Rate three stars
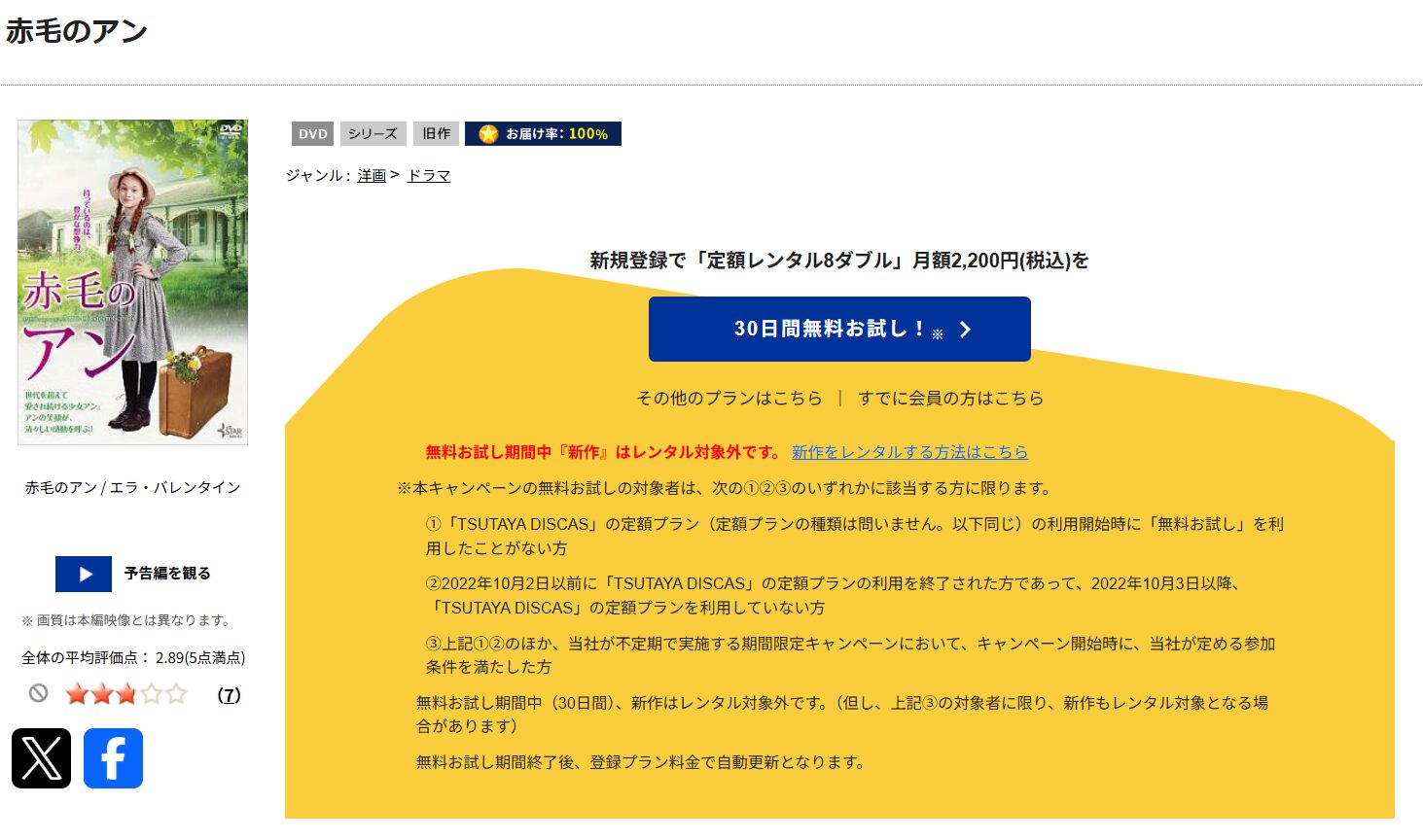Image resolution: width=1423 pixels, height=840 pixels. click(x=126, y=694)
